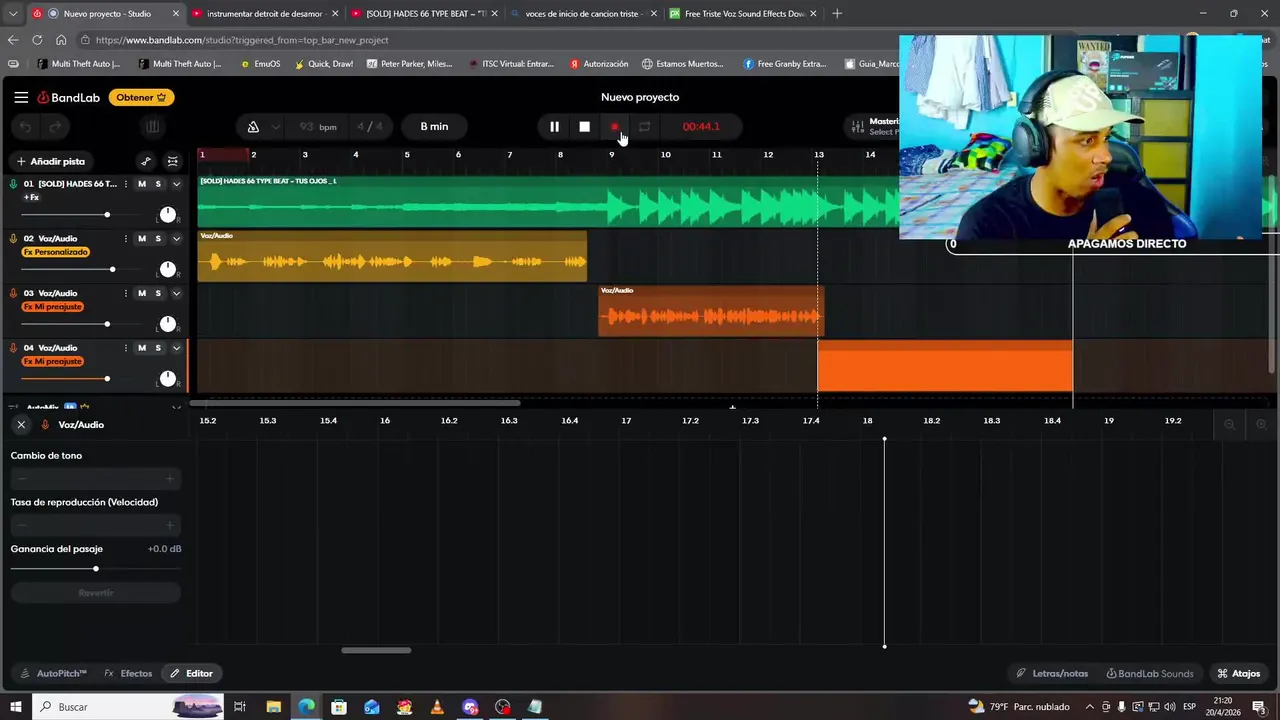
Task: Select the orange clip on track 03
Action: coord(711,311)
